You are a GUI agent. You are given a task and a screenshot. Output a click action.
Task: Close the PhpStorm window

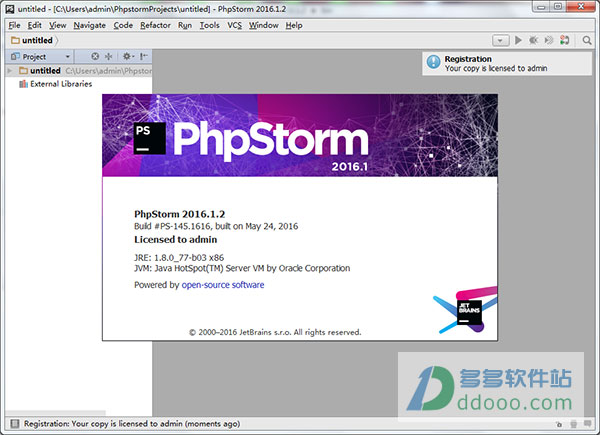click(581, 7)
